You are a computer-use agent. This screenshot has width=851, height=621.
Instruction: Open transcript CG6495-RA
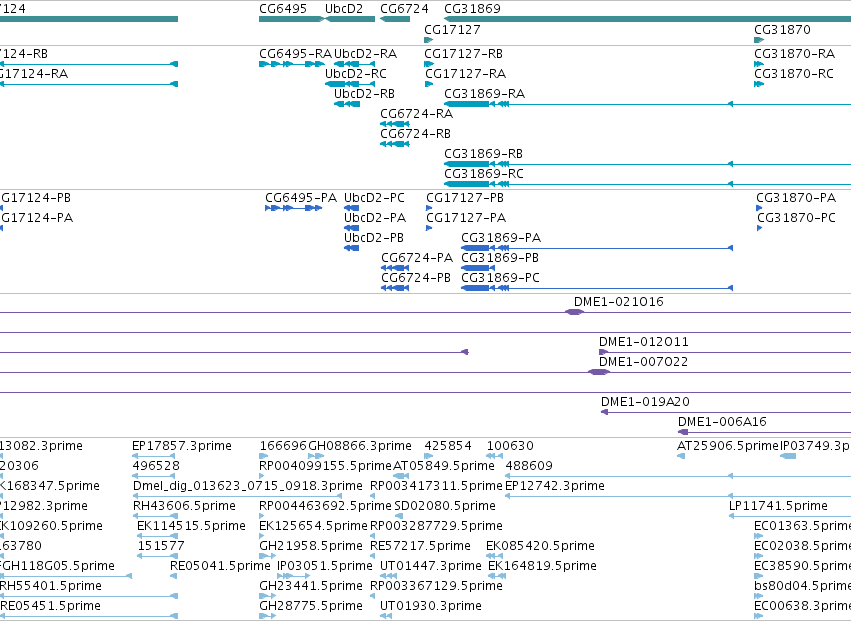[295, 54]
